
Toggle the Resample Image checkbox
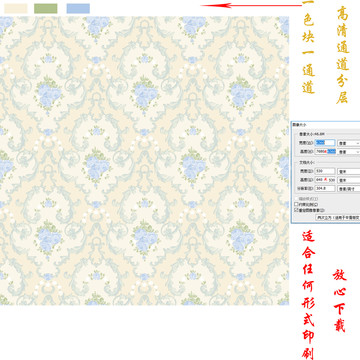[296, 210]
